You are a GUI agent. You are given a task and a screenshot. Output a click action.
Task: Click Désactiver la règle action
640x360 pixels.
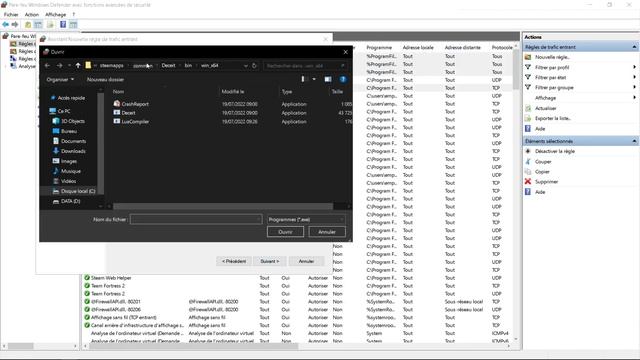pos(555,151)
